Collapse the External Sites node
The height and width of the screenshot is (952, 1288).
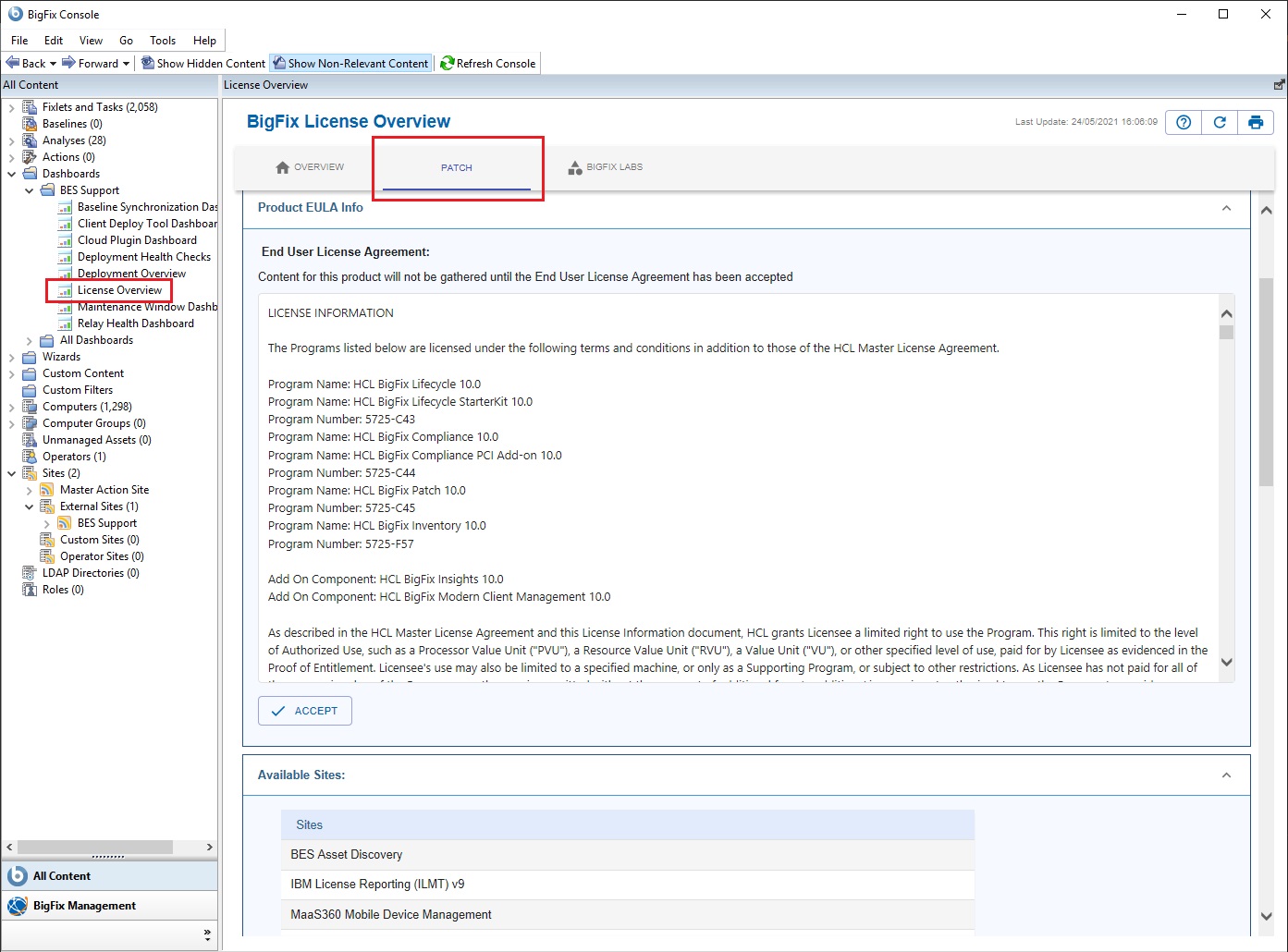pos(29,507)
